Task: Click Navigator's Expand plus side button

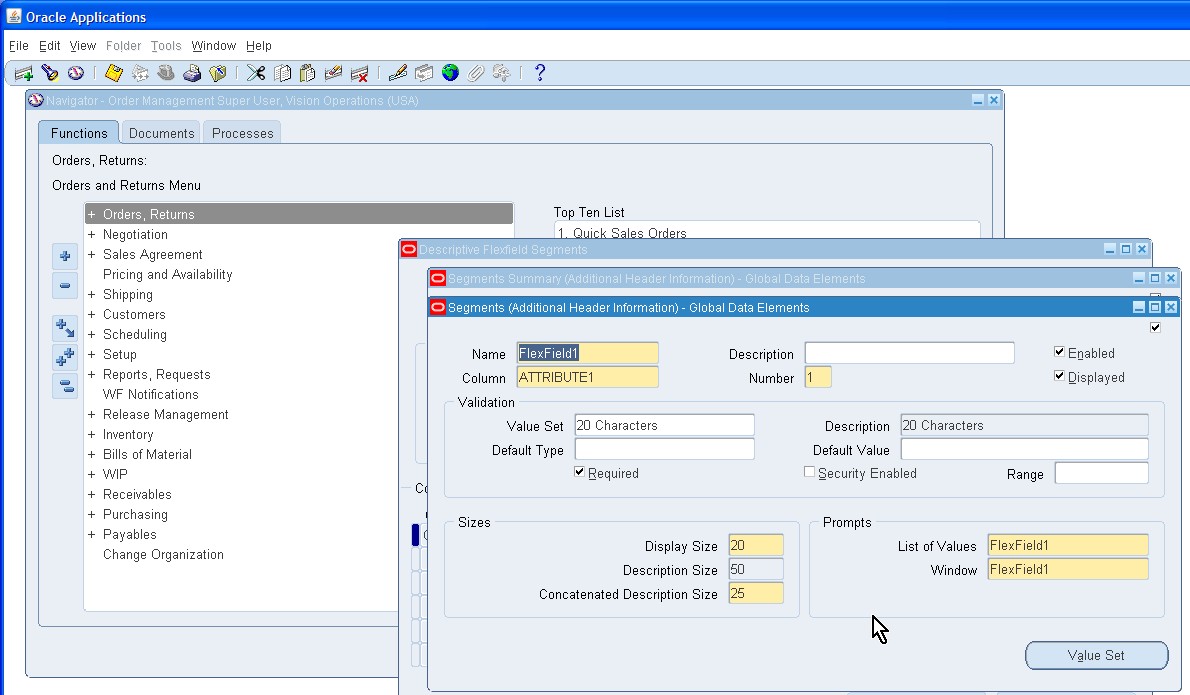Action: click(x=65, y=256)
